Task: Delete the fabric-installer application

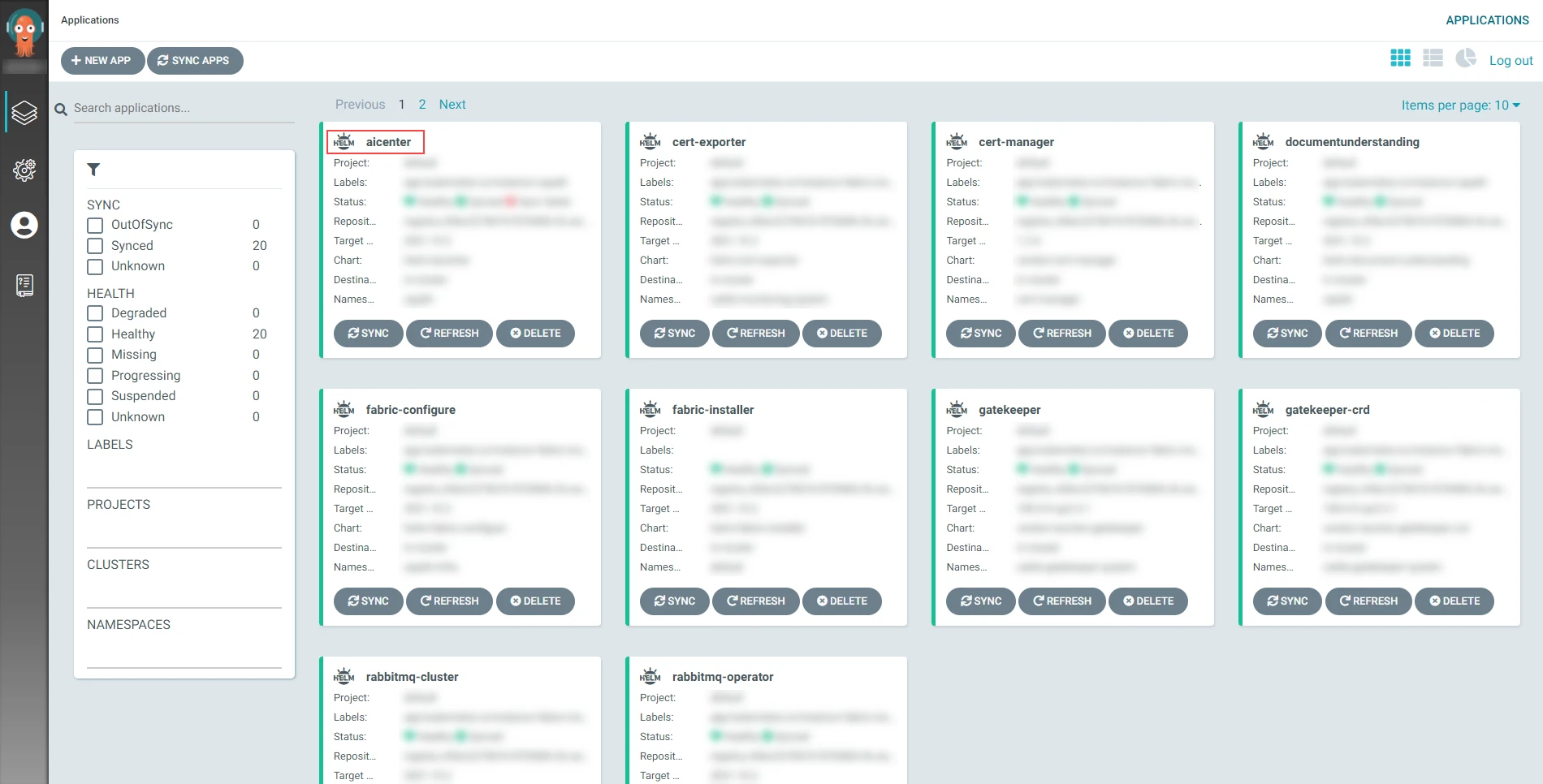Action: (x=841, y=601)
